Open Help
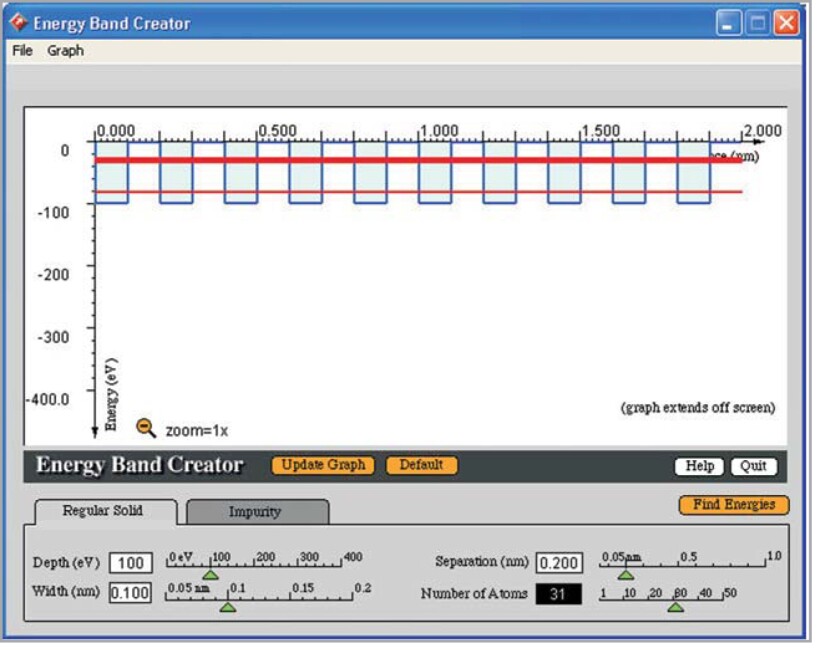 coord(699,467)
